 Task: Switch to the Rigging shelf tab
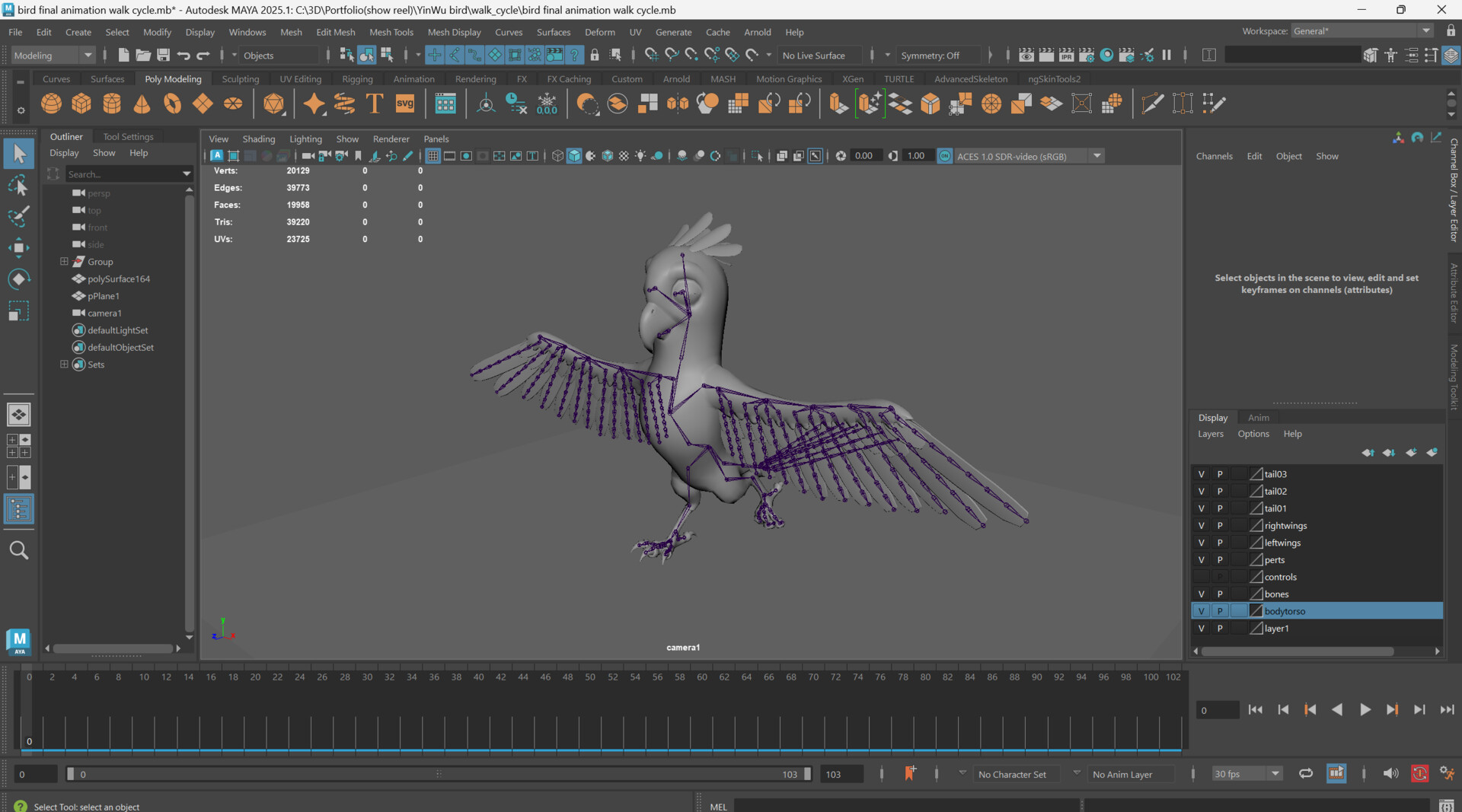357,78
